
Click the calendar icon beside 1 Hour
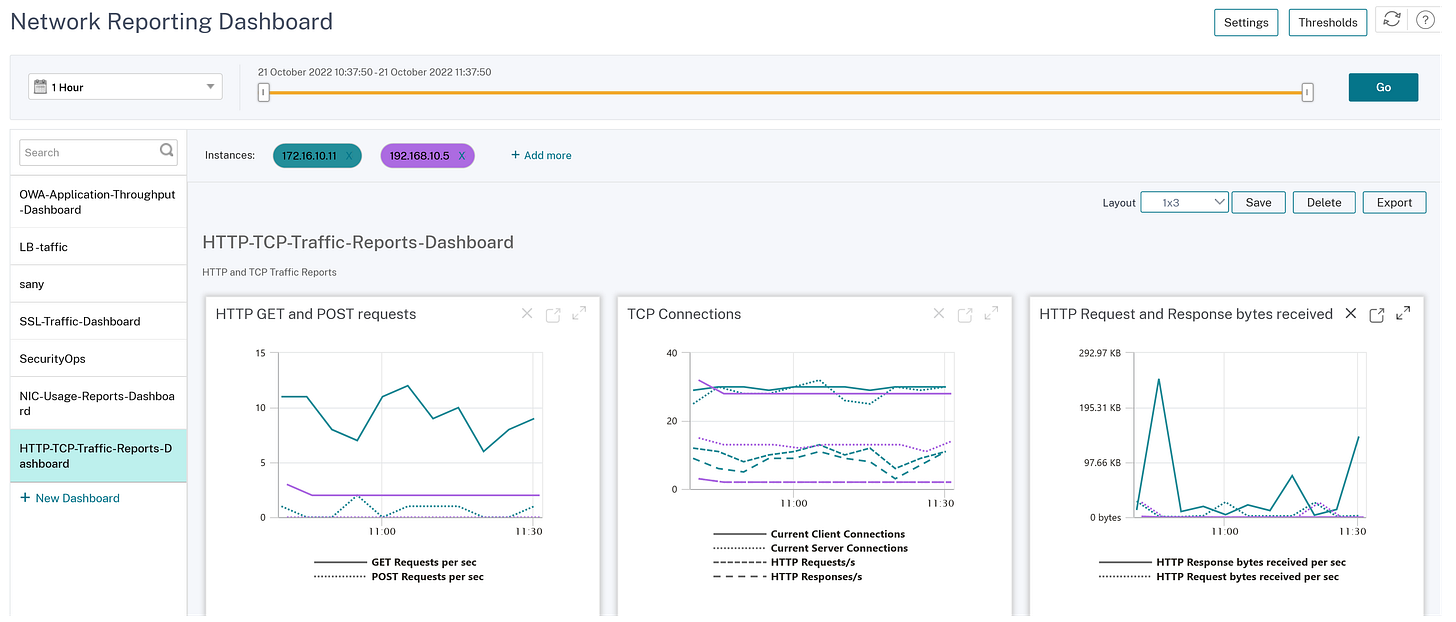click(40, 87)
